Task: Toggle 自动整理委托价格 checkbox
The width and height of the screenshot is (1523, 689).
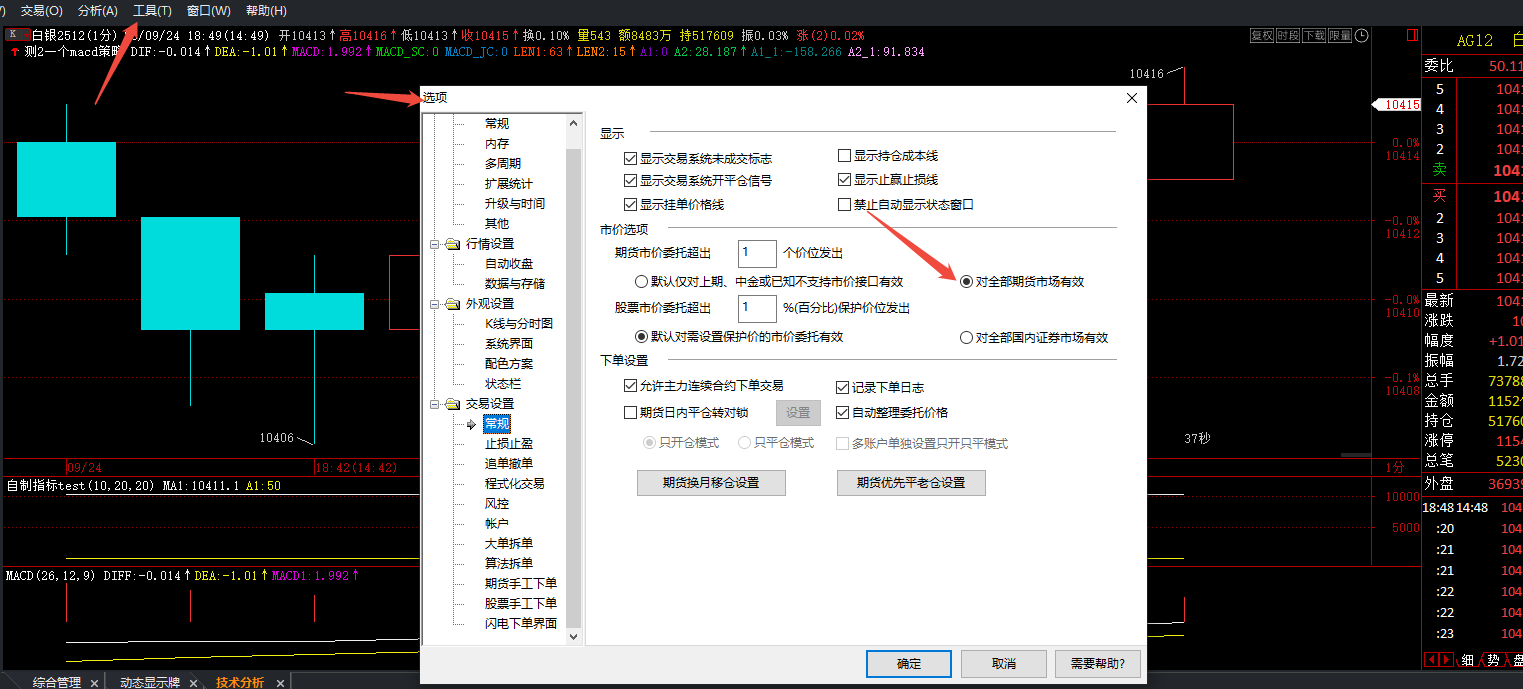Action: pos(843,412)
